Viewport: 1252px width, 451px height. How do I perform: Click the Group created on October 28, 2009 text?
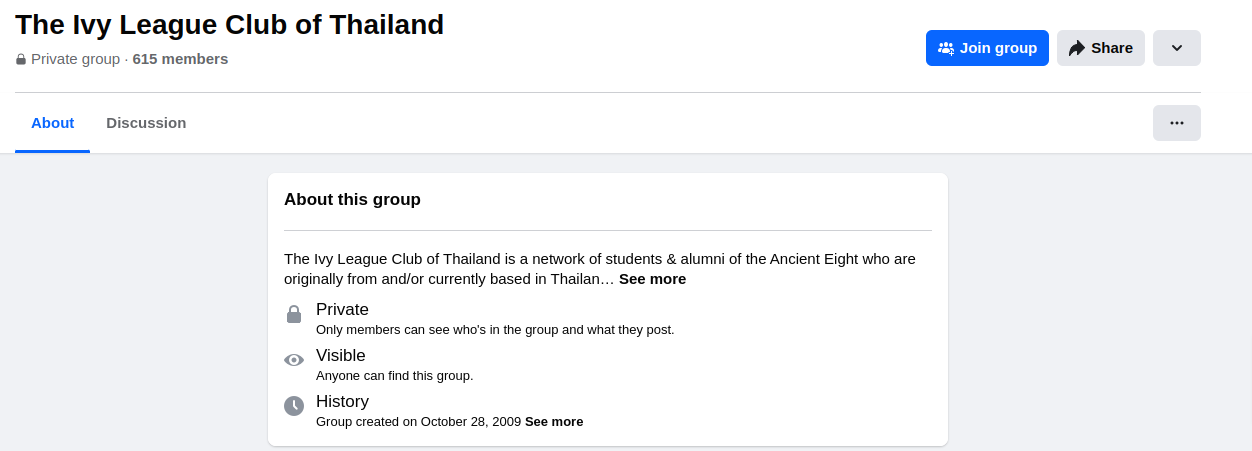(418, 422)
